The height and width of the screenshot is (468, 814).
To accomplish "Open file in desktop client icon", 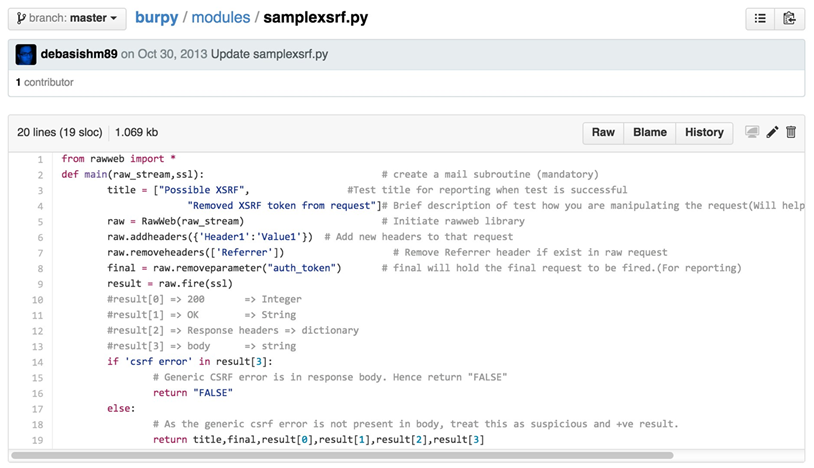I will click(x=752, y=132).
